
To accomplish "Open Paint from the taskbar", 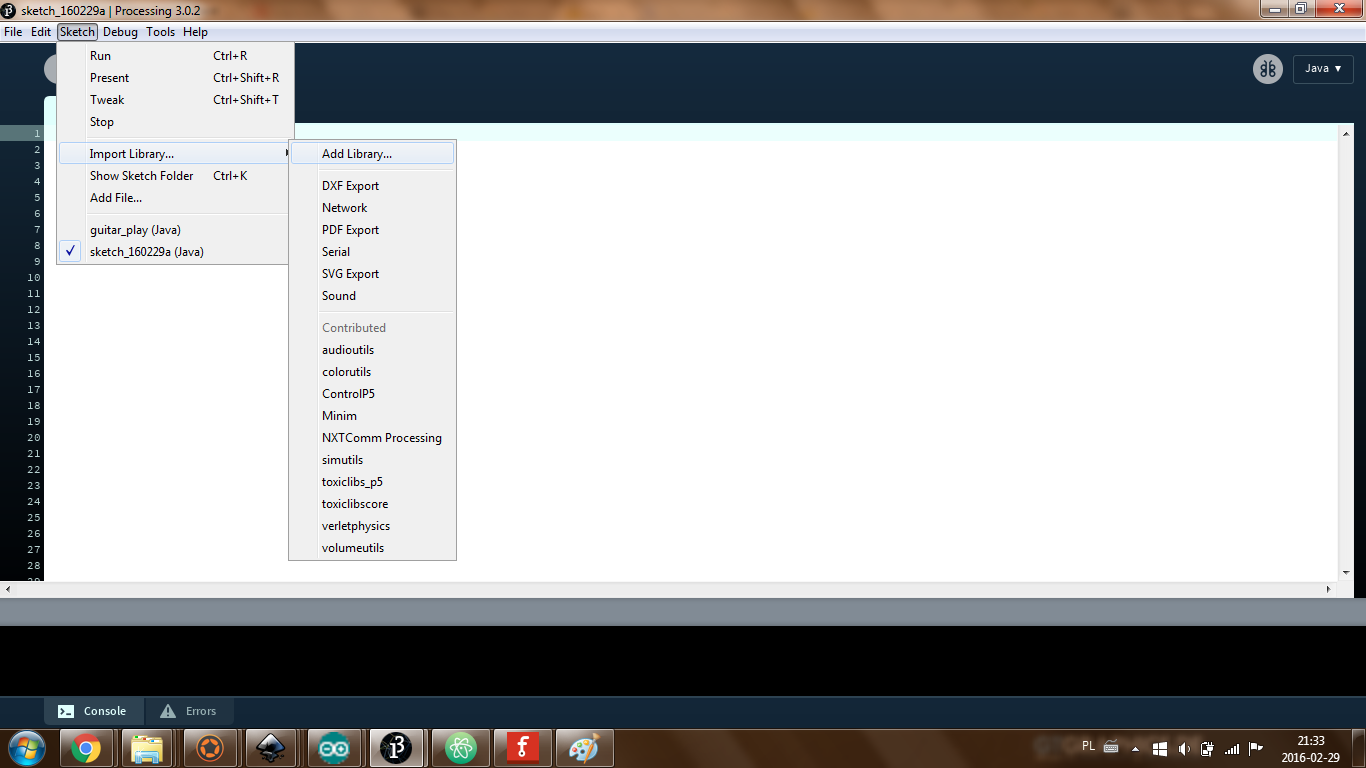I will pos(583,748).
